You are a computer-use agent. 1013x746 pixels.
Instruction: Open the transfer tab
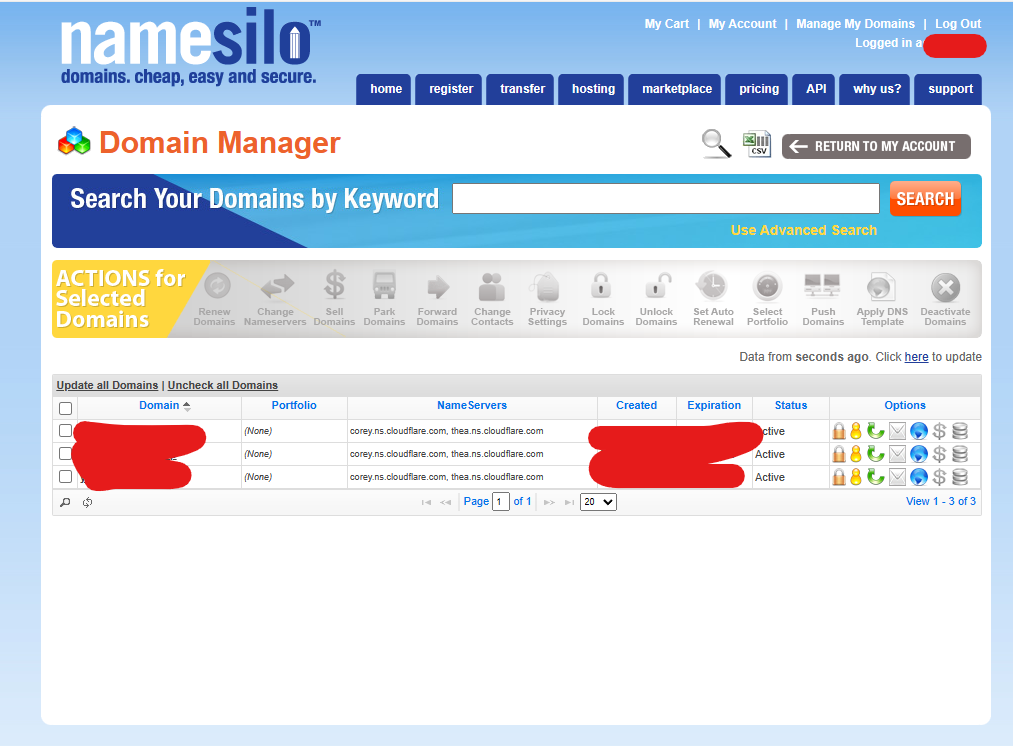[522, 89]
